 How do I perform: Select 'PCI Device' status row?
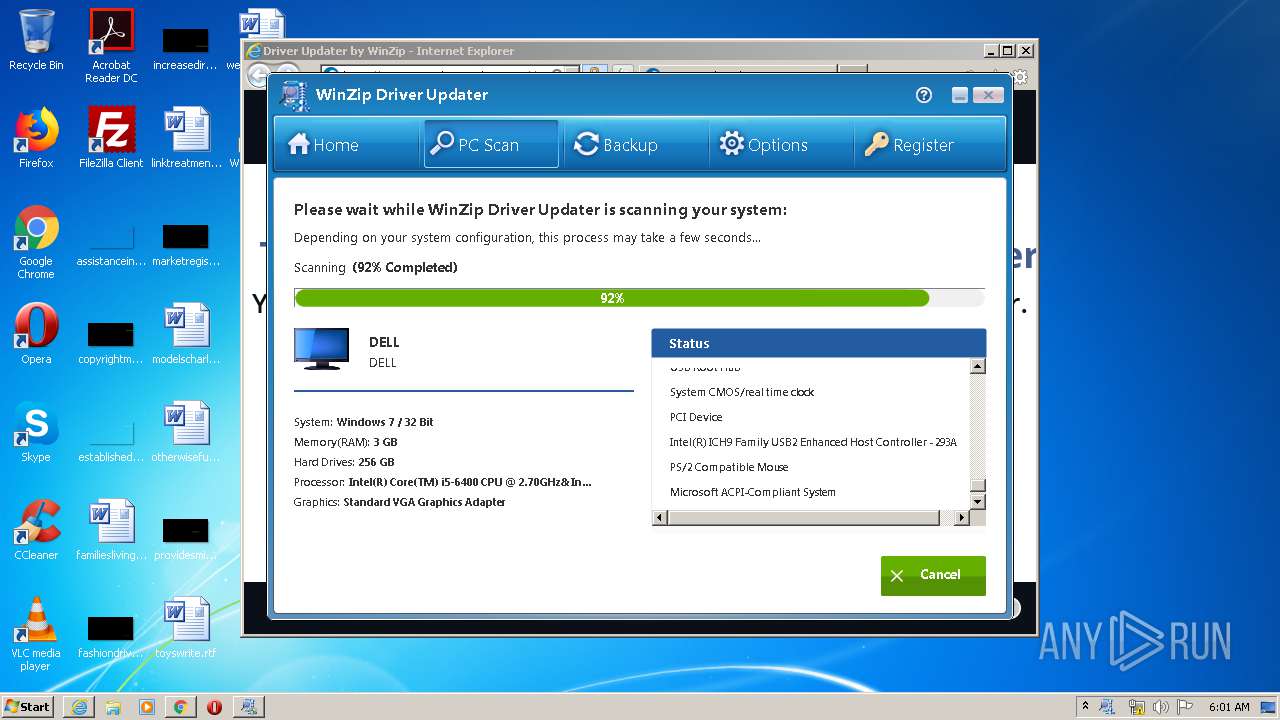[x=696, y=417]
